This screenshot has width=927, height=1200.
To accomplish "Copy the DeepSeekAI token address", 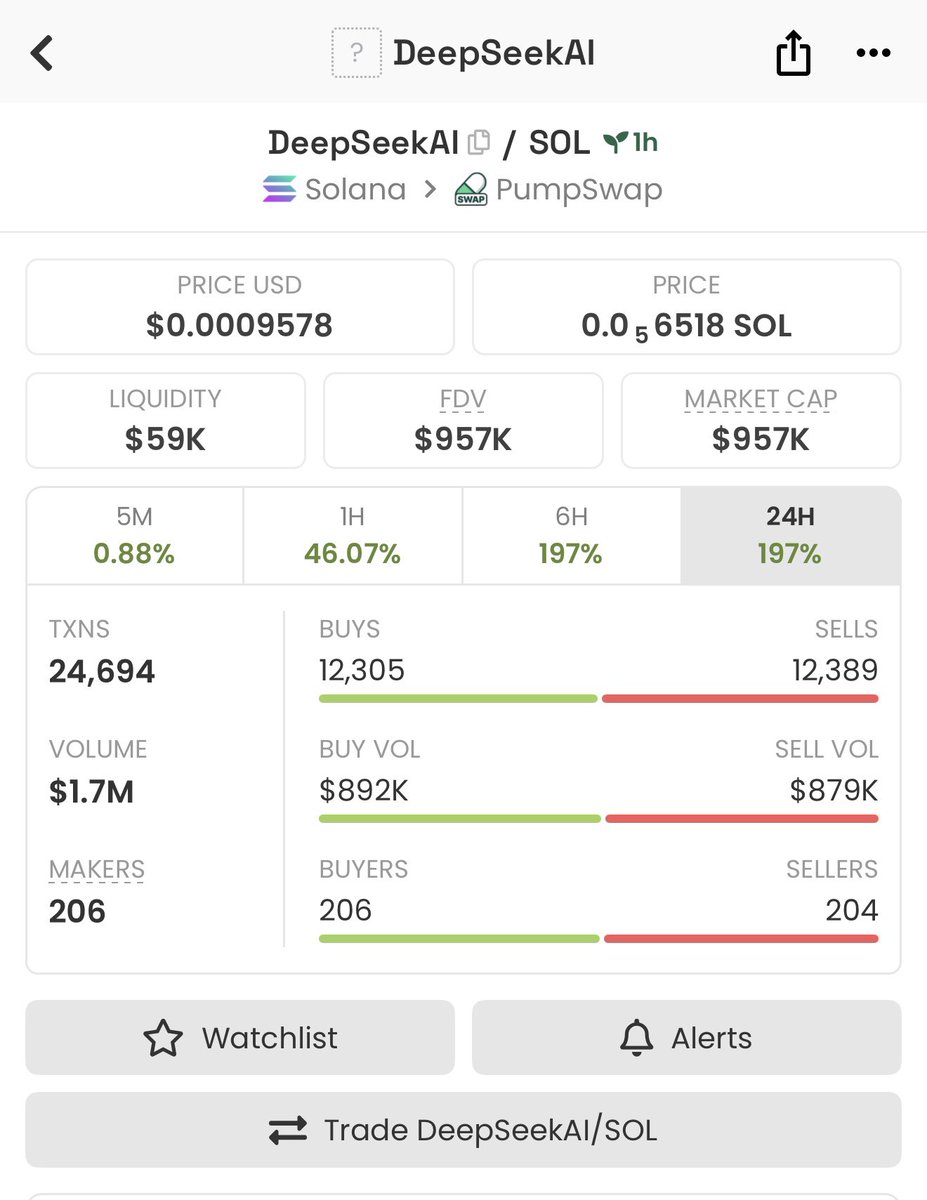I will pyautogui.click(x=479, y=141).
